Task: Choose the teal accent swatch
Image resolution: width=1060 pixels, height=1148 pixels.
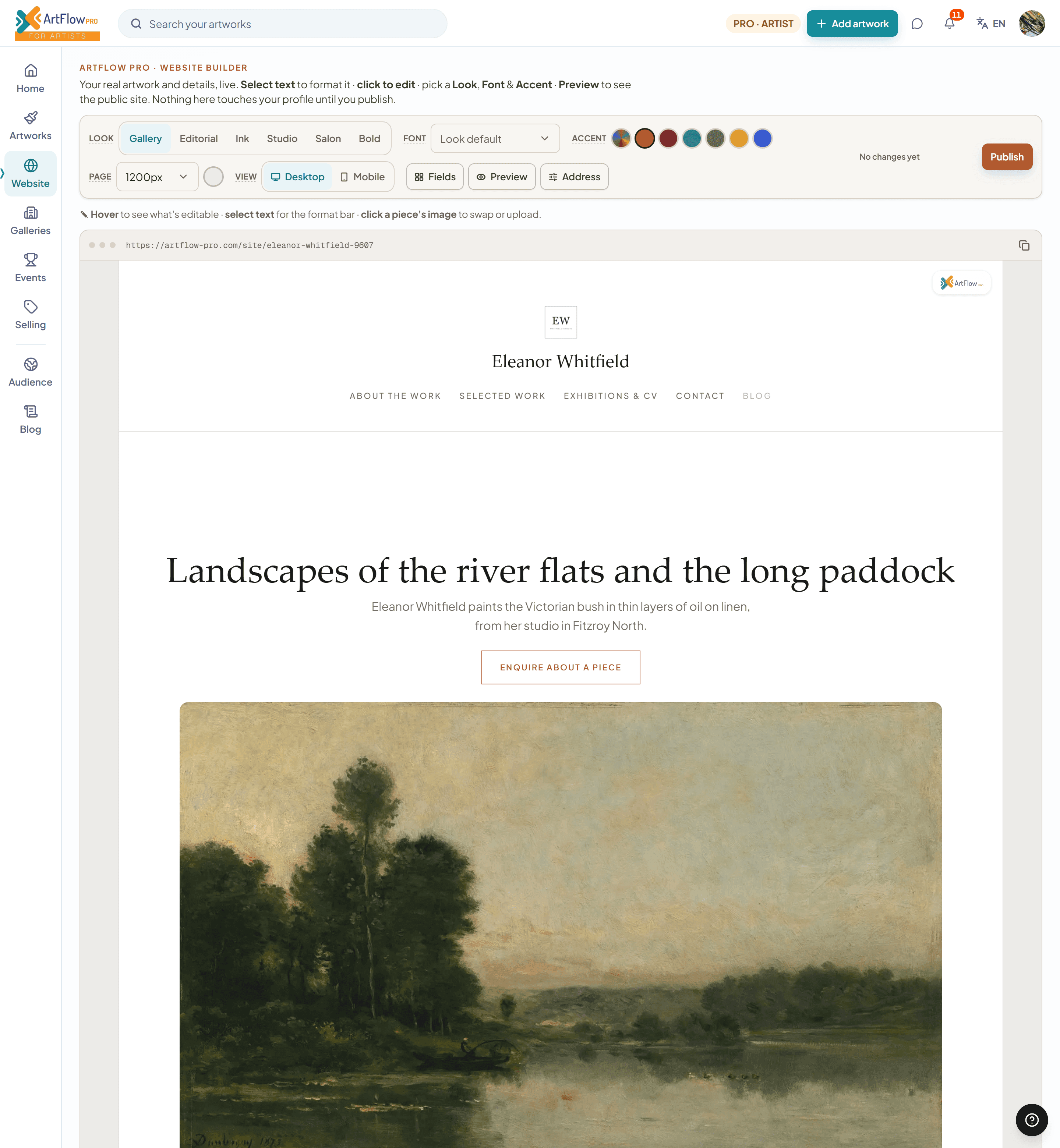Action: [x=692, y=138]
